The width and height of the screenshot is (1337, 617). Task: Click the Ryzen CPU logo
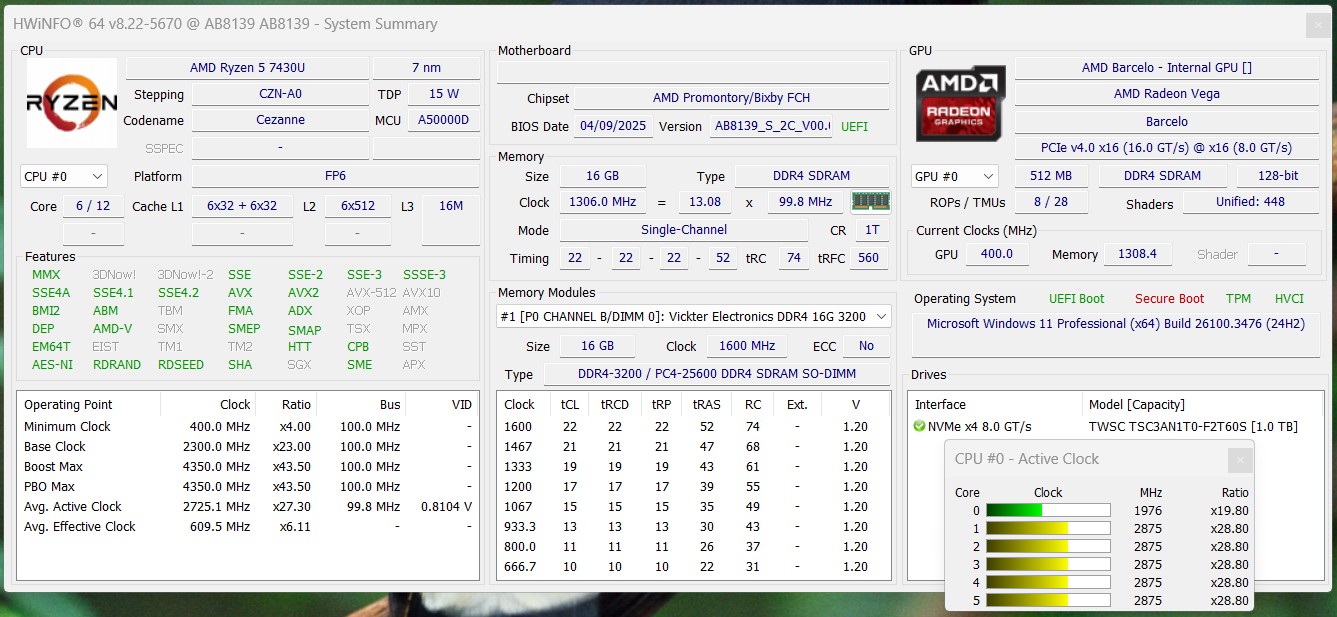pos(71,103)
